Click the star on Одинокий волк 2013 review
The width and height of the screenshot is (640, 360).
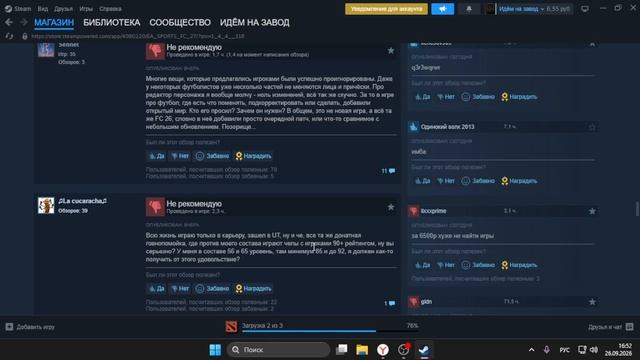click(592, 127)
